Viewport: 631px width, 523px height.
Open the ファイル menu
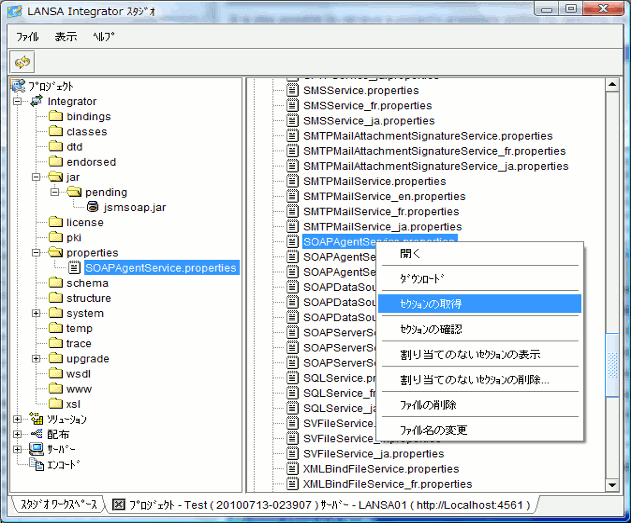coord(27,37)
